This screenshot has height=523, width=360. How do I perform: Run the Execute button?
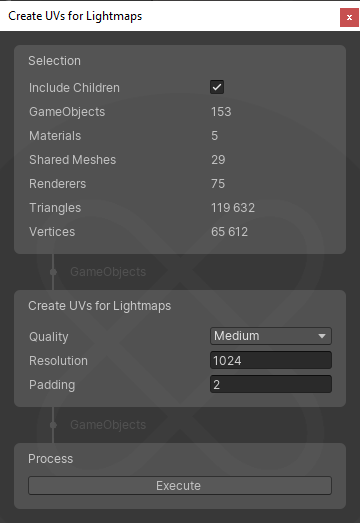[180, 486]
